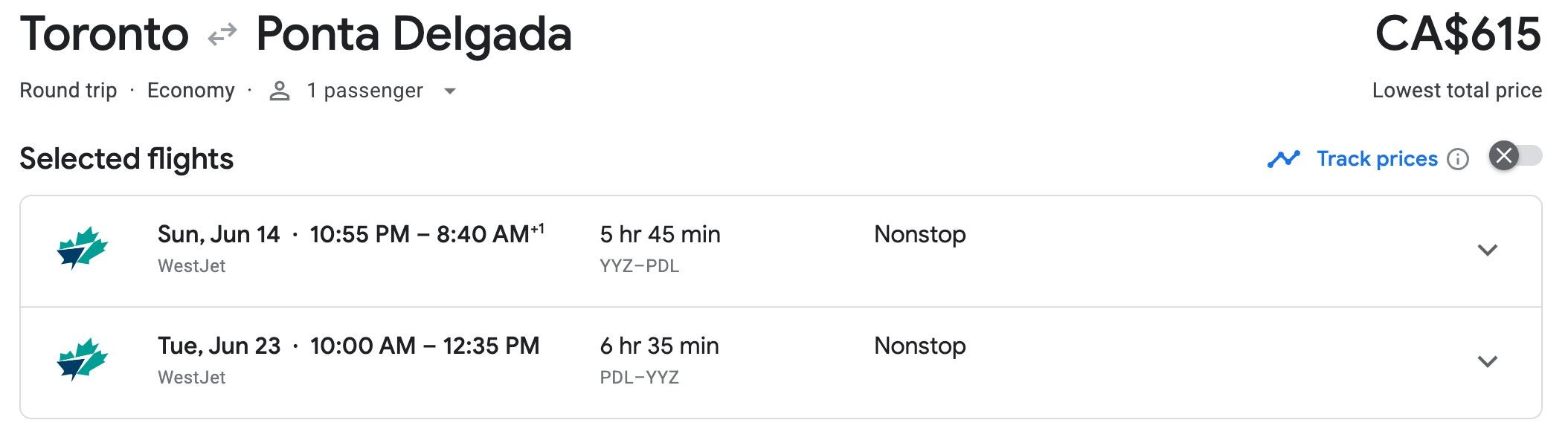Click the Track prices info icon
The height and width of the screenshot is (443, 1568).
click(x=1458, y=159)
